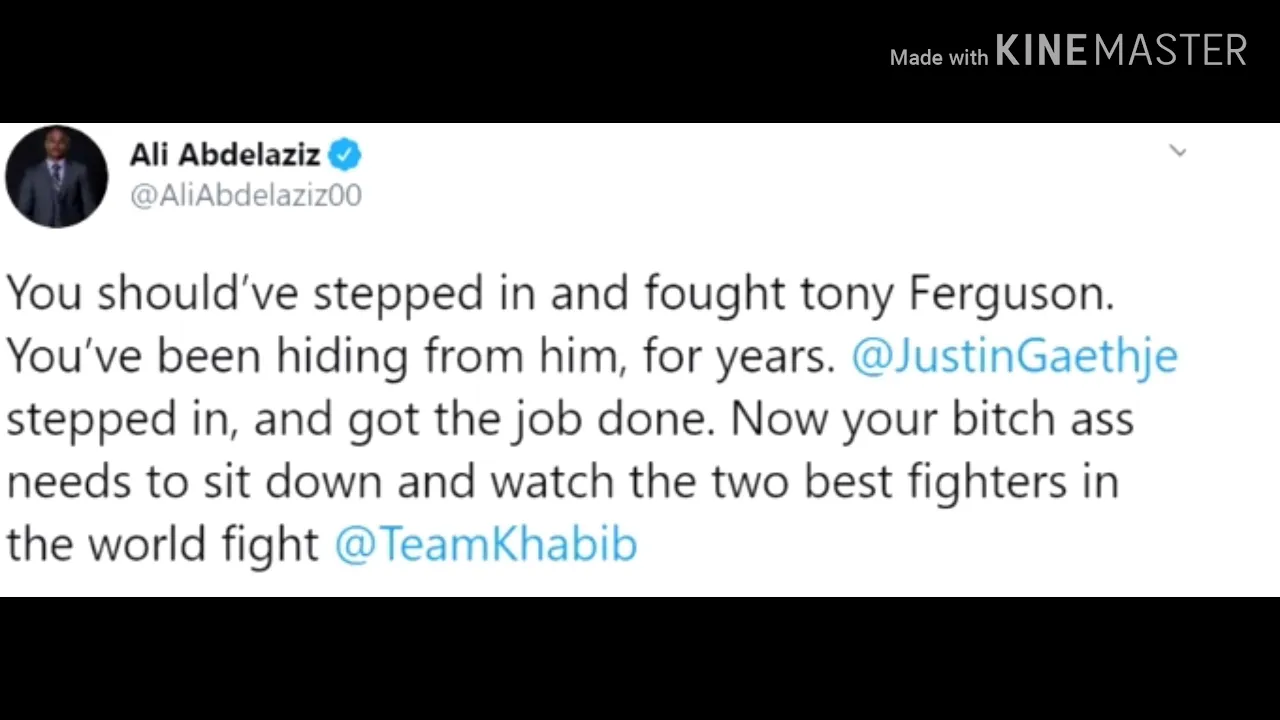Open the @TeamKhabib mention
This screenshot has width=1280, height=720.
pyautogui.click(x=485, y=544)
